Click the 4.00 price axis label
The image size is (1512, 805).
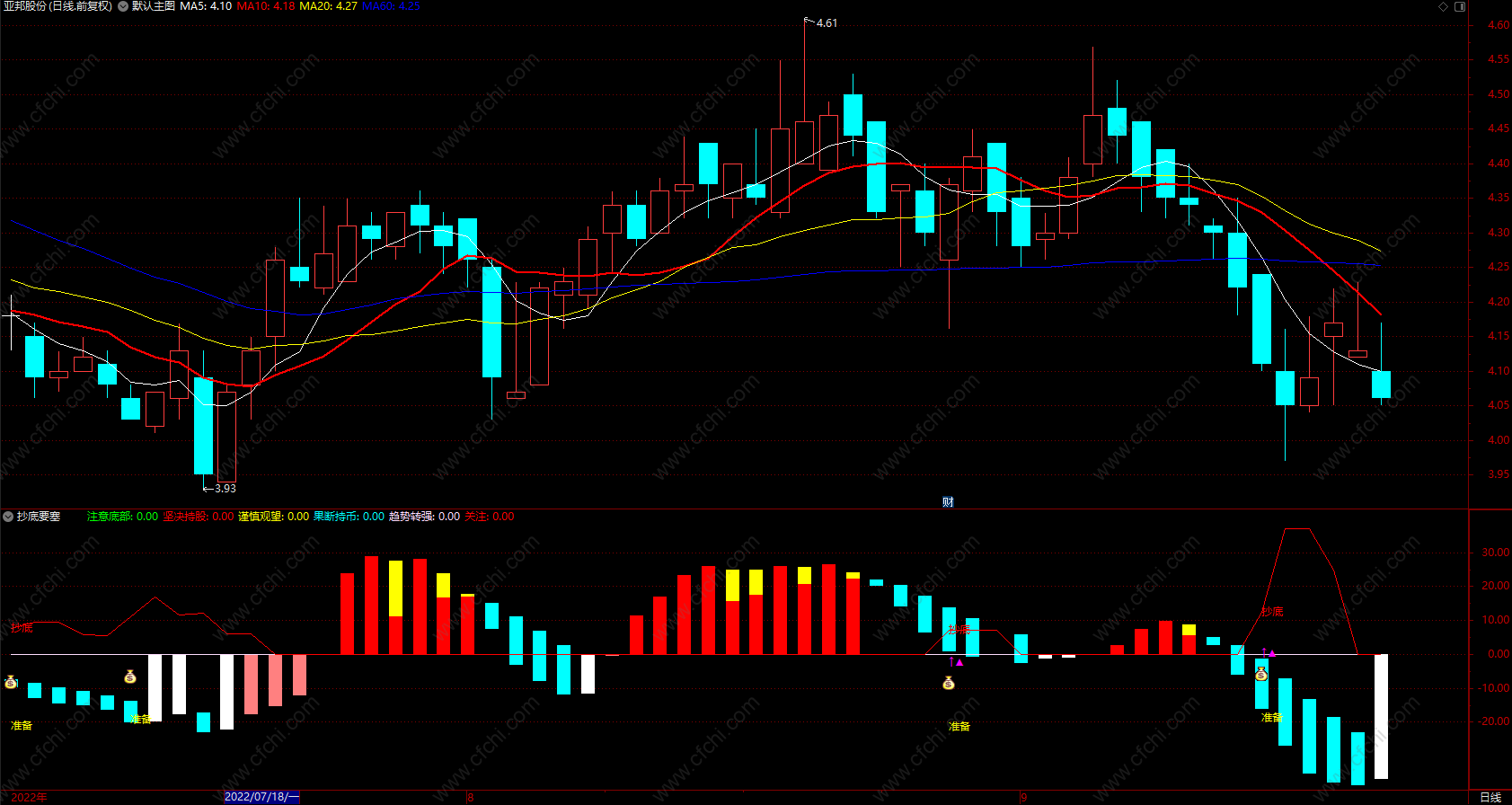[1499, 440]
